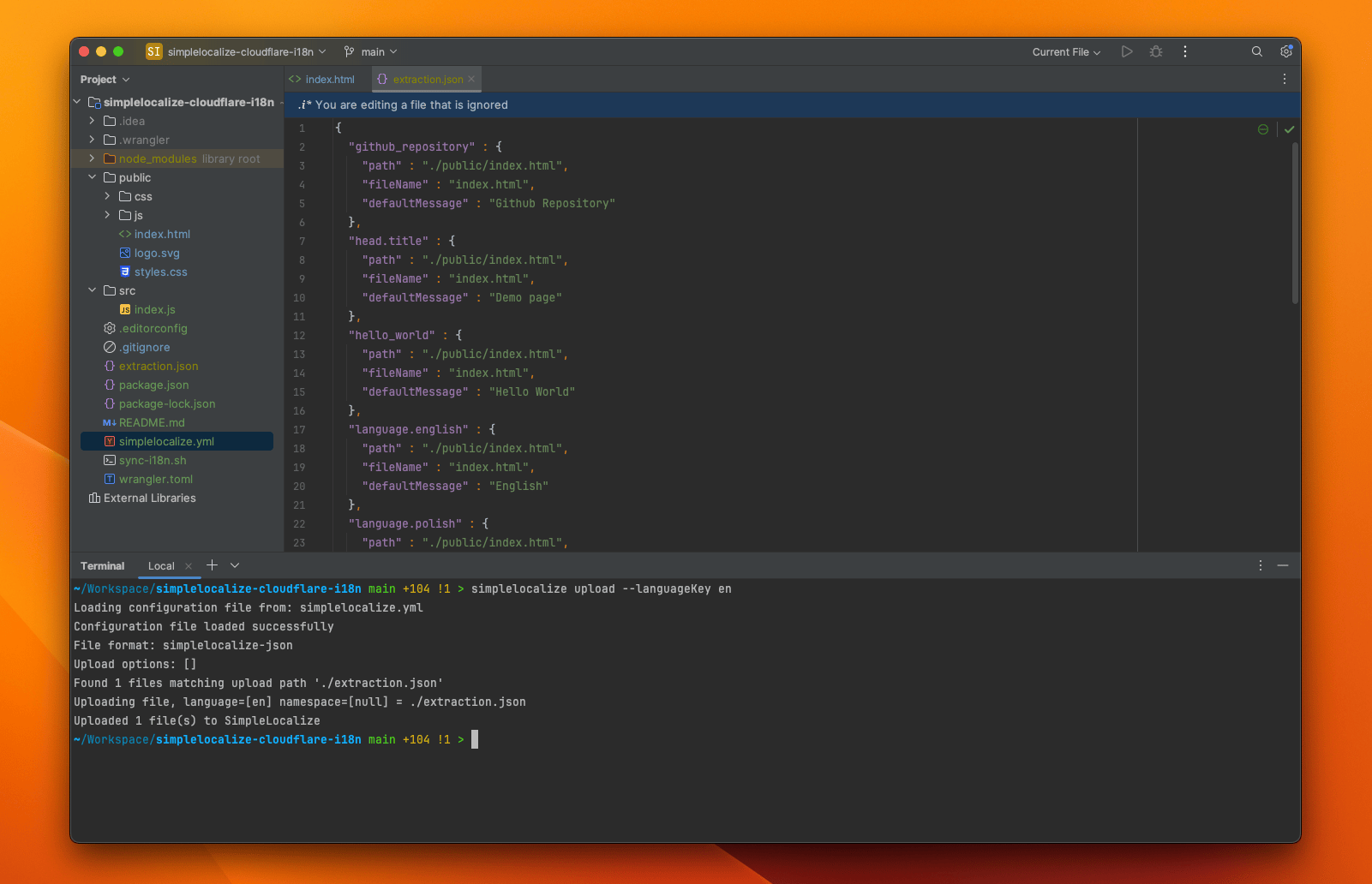Open package.json file
This screenshot has height=884, width=1372.
(153, 385)
